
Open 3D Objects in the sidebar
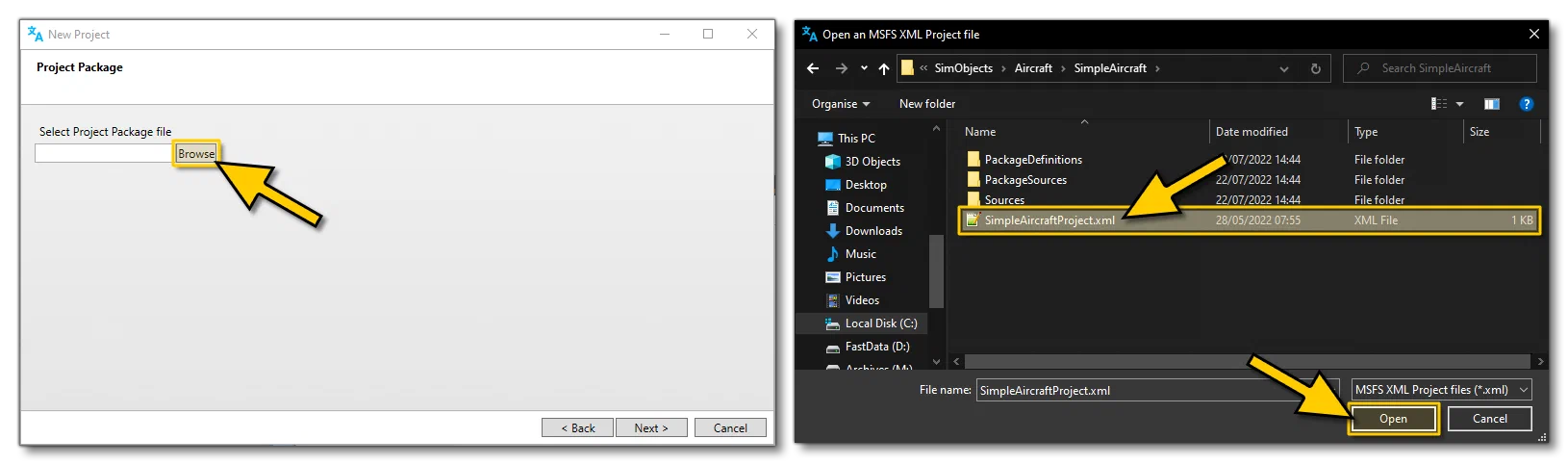coord(863,162)
